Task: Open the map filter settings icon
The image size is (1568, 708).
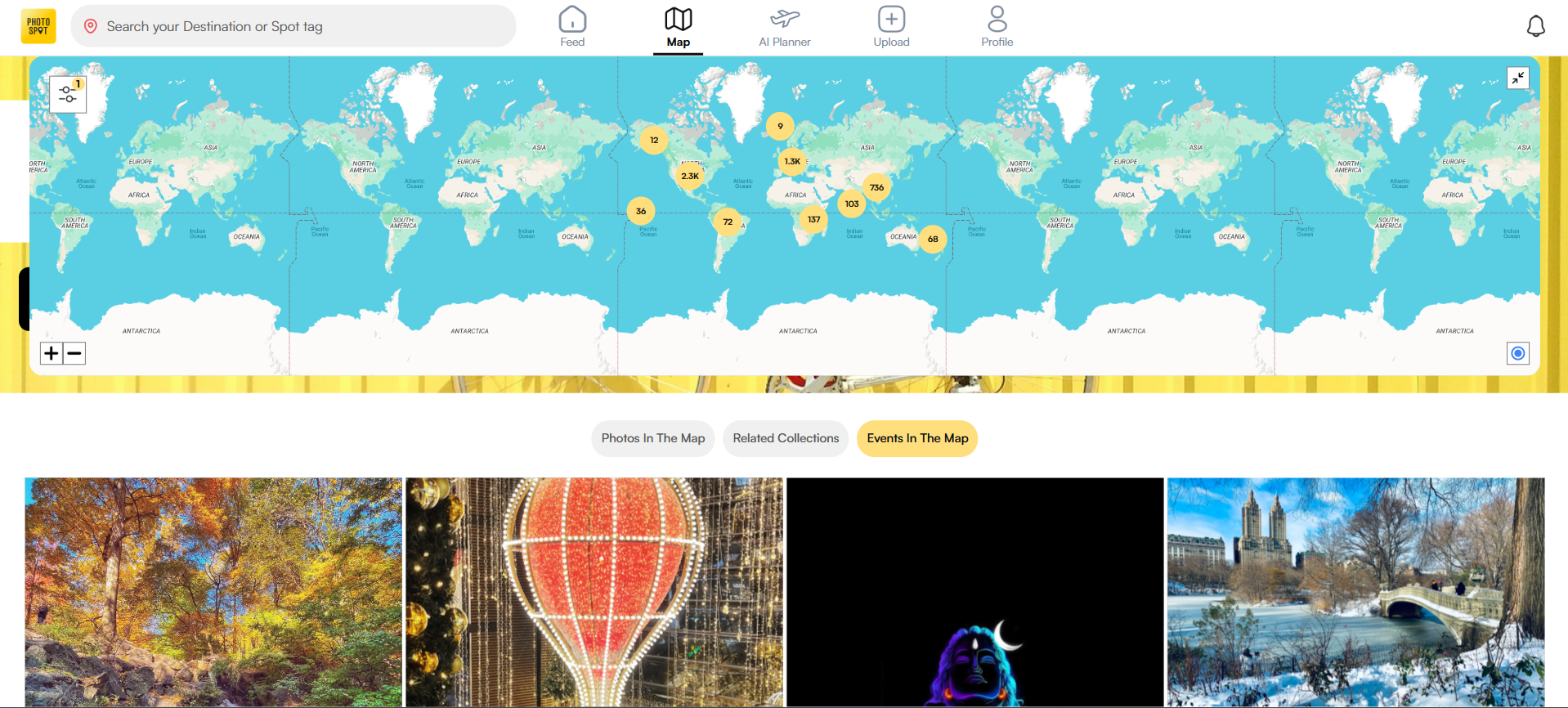Action: (68, 95)
